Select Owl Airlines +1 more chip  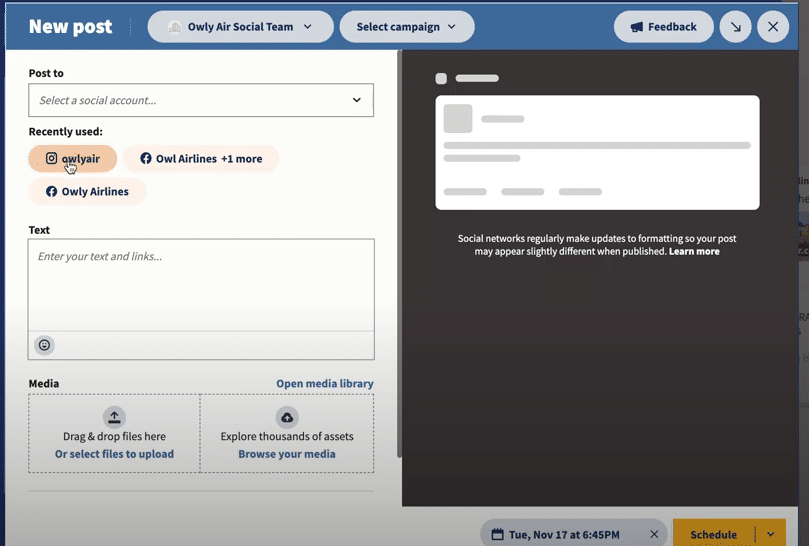[x=201, y=158]
